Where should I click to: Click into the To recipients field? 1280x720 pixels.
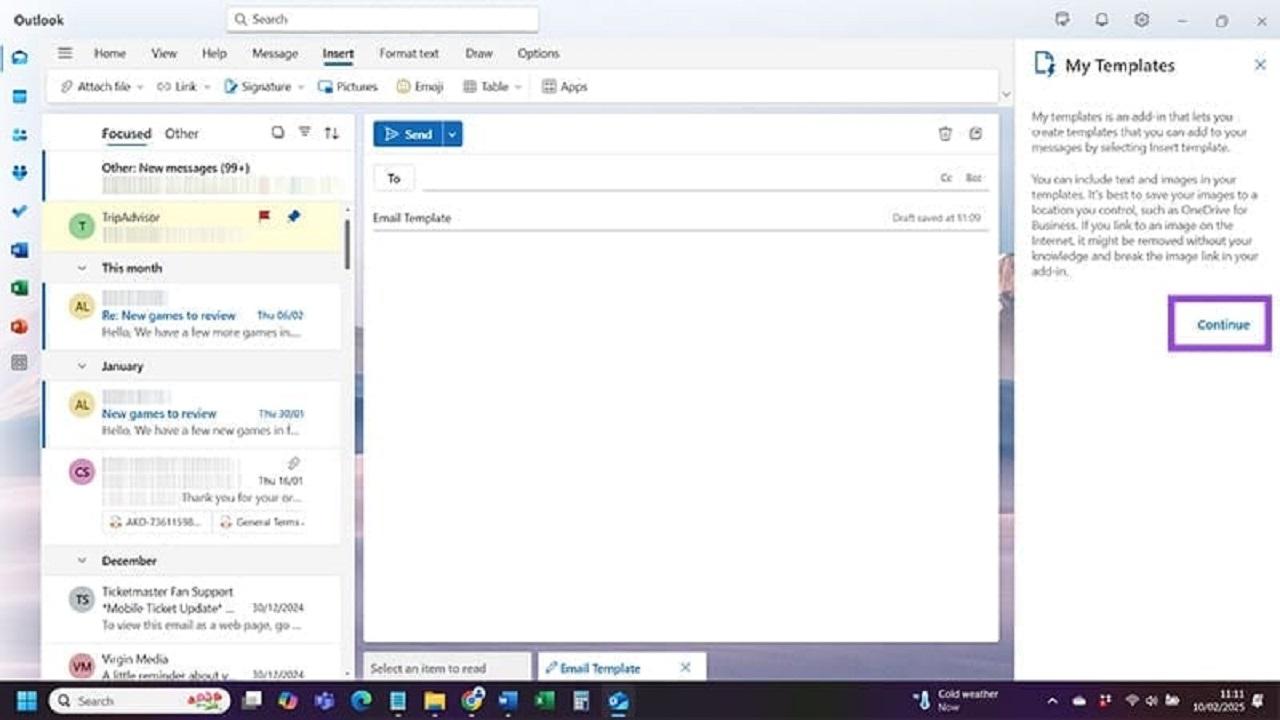pyautogui.click(x=670, y=178)
